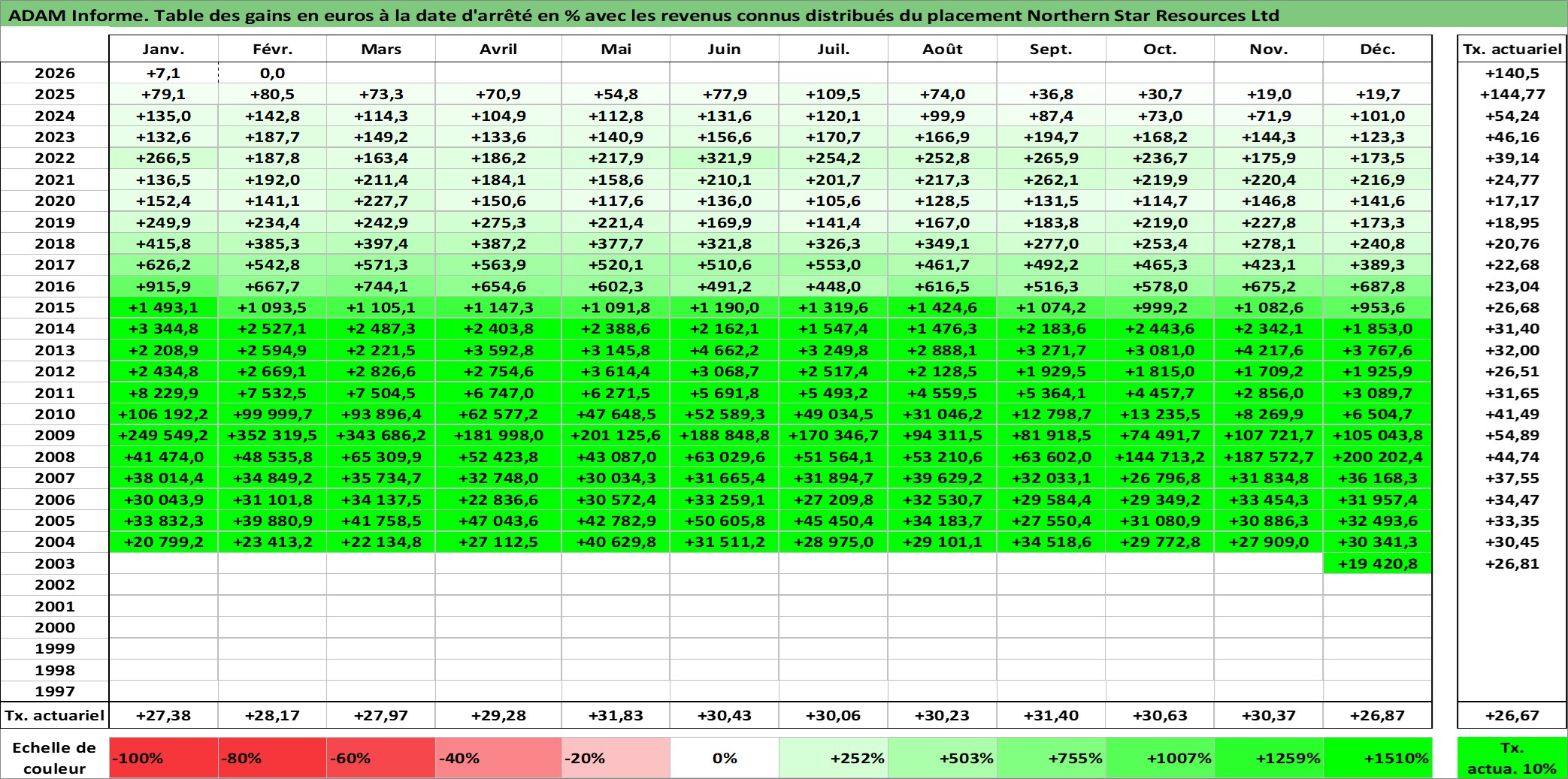Select cell +50 605,8 for June 2005
This screenshot has width=1568, height=779.
point(725,521)
